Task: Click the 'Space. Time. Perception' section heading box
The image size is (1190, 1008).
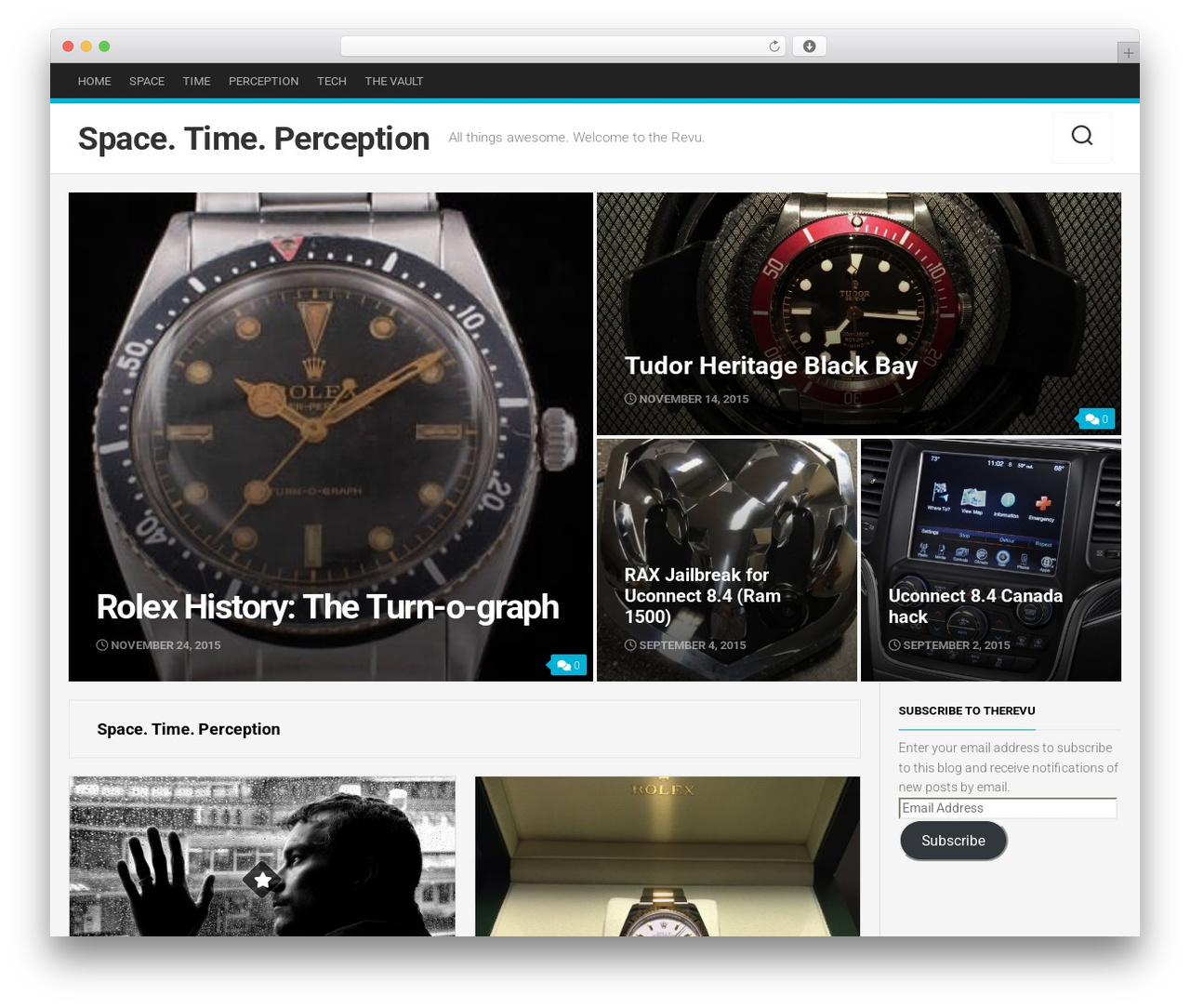Action: tap(465, 729)
